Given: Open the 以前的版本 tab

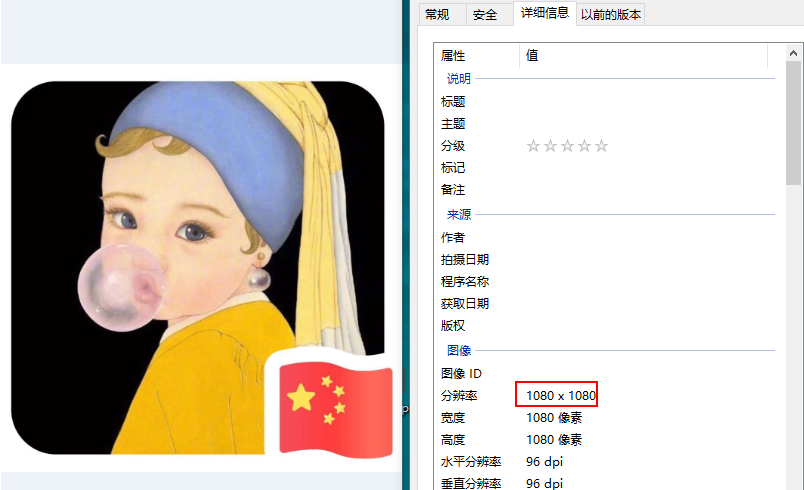Looking at the screenshot, I should coord(610,14).
